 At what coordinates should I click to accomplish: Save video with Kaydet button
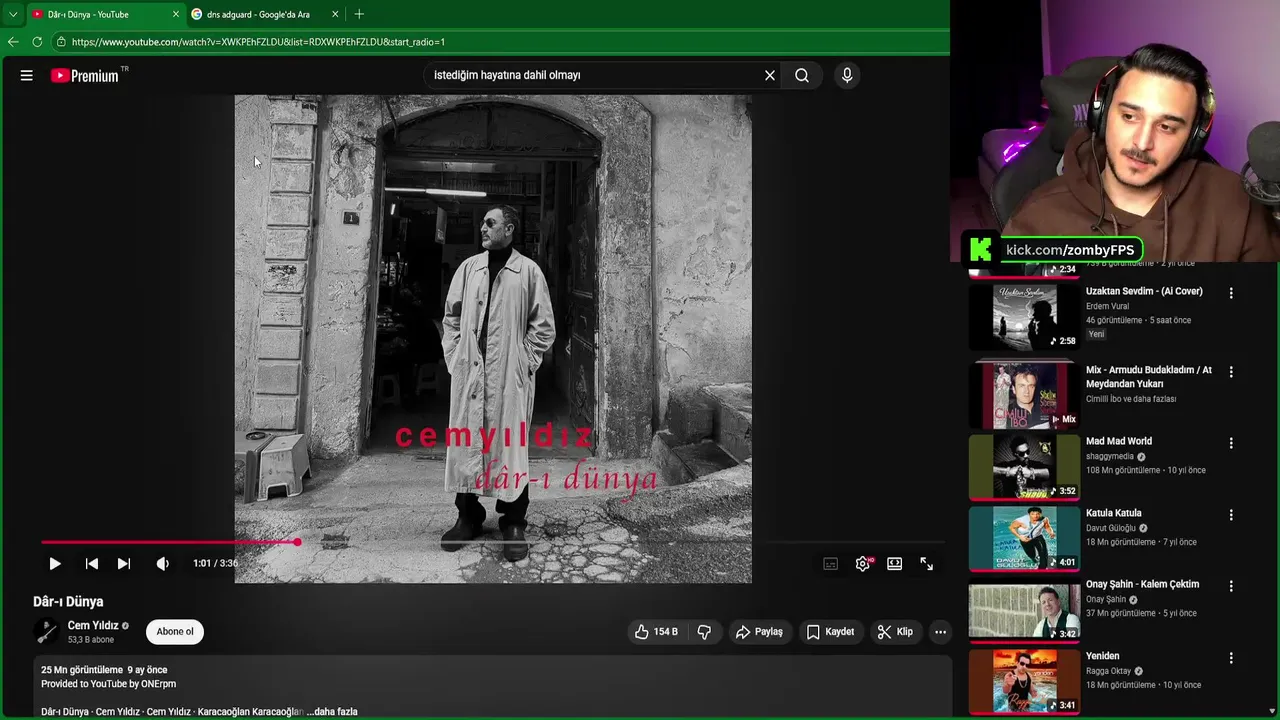click(830, 632)
